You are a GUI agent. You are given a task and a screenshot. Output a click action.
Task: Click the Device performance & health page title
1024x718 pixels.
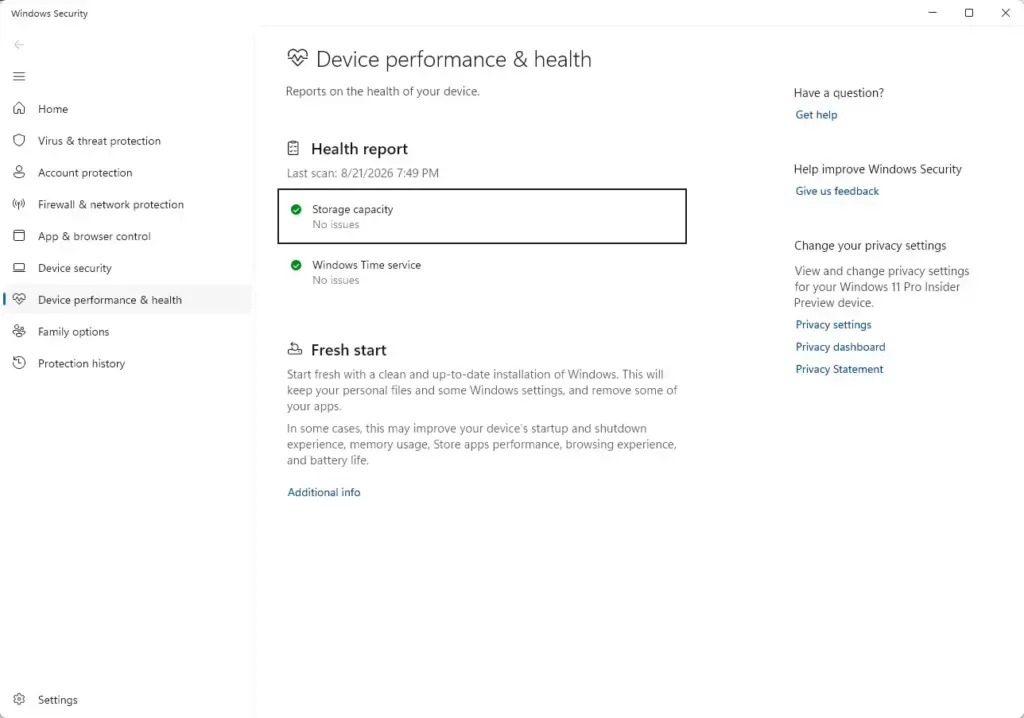point(453,59)
